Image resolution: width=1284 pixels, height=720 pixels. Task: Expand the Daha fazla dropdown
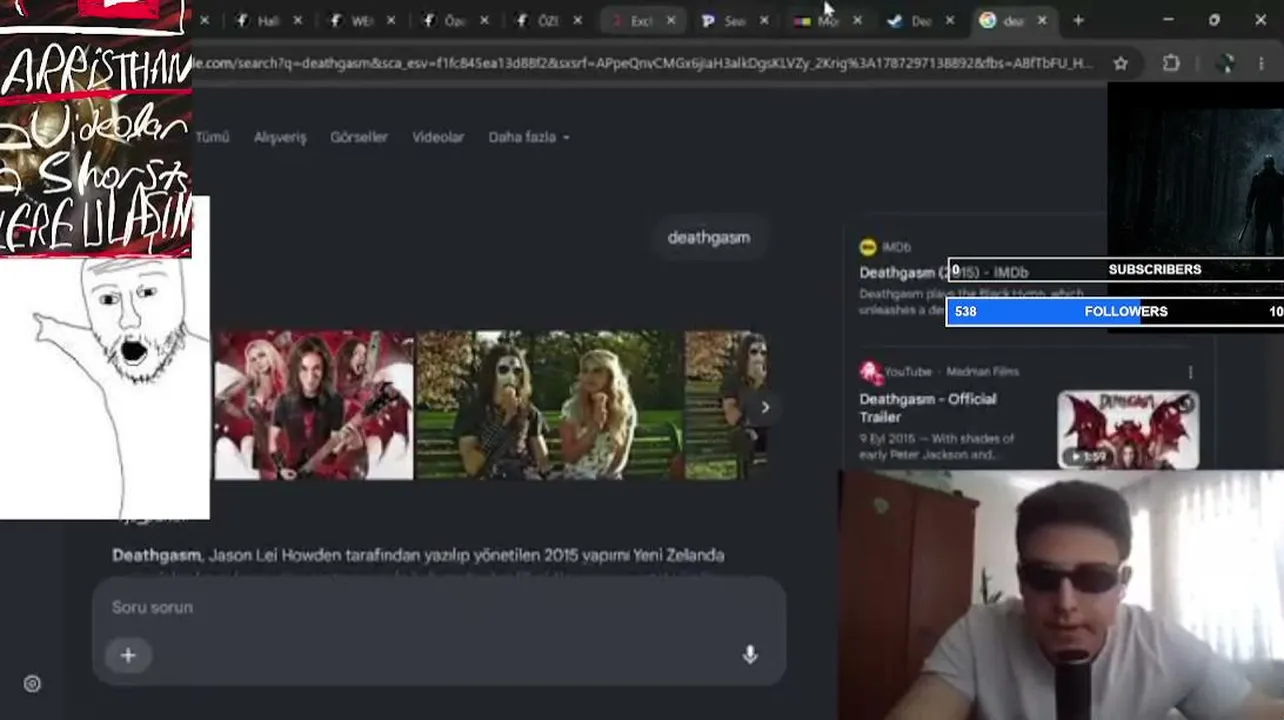pos(529,137)
